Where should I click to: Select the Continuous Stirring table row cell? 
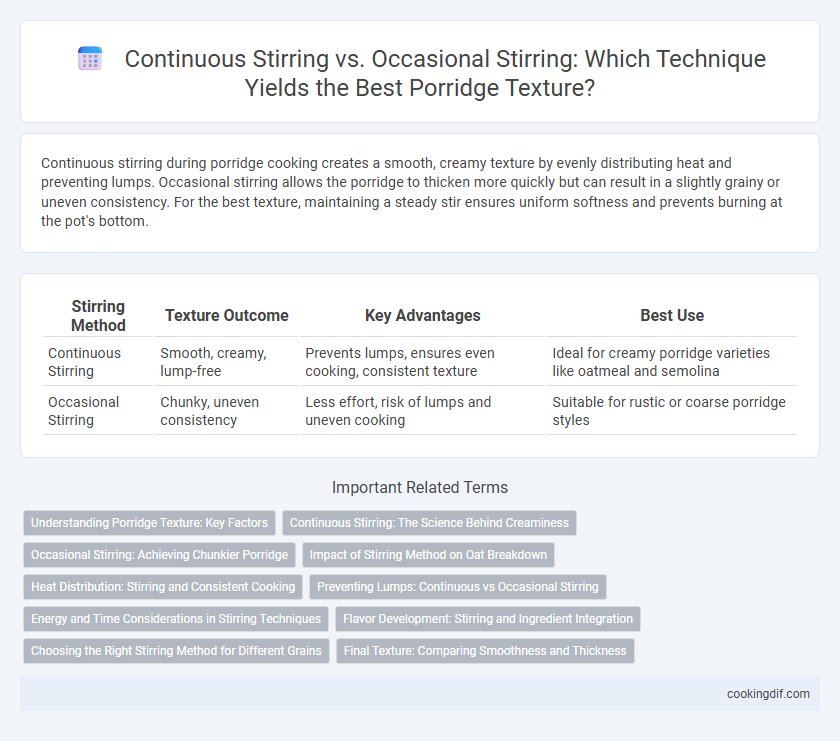[98, 362]
